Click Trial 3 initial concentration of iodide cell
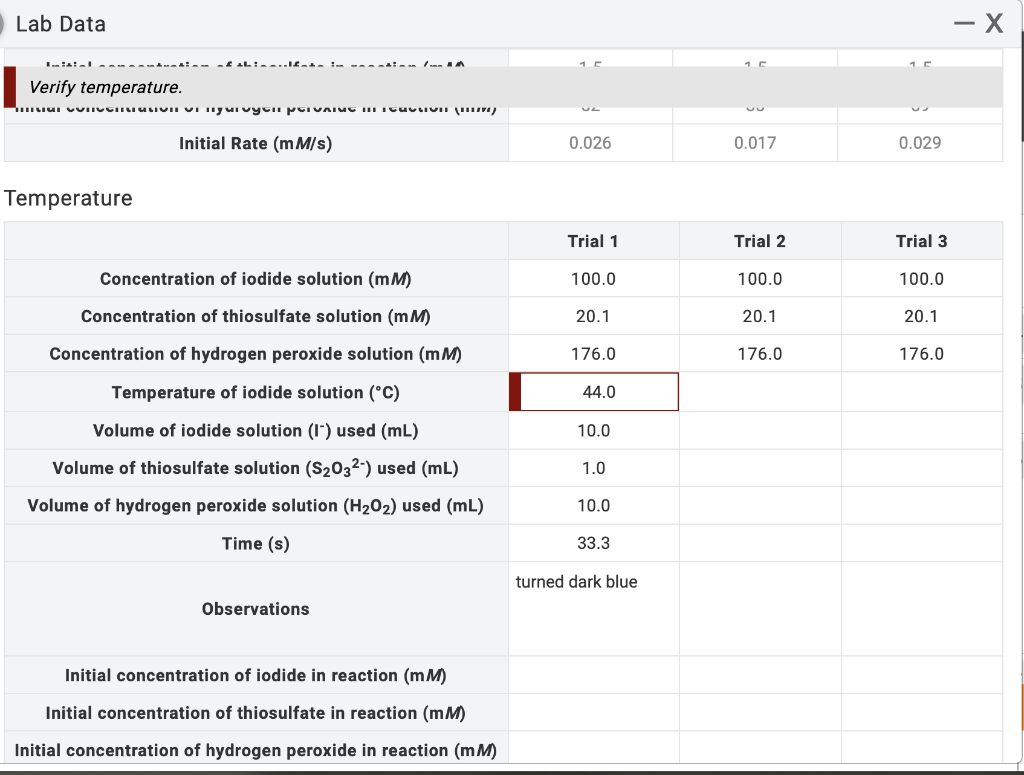 point(921,675)
